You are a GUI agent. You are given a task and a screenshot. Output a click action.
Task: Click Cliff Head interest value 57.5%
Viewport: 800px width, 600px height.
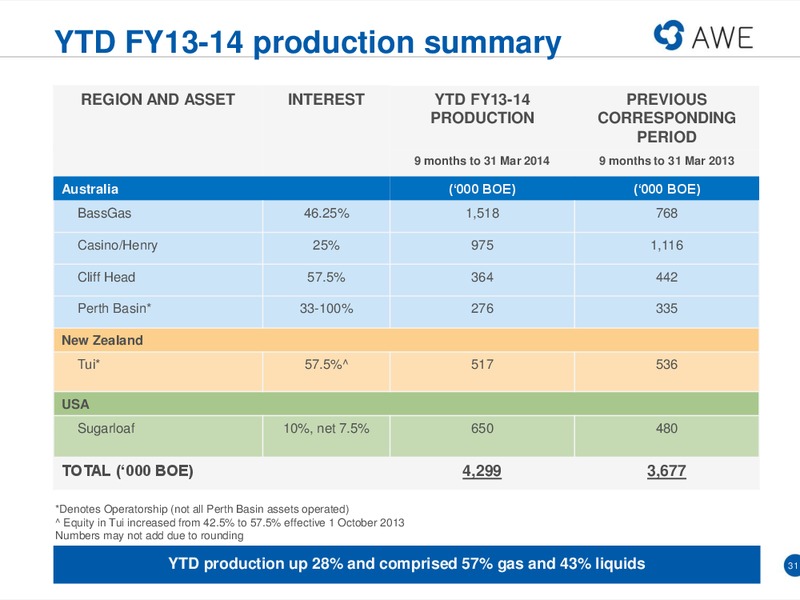(x=326, y=277)
